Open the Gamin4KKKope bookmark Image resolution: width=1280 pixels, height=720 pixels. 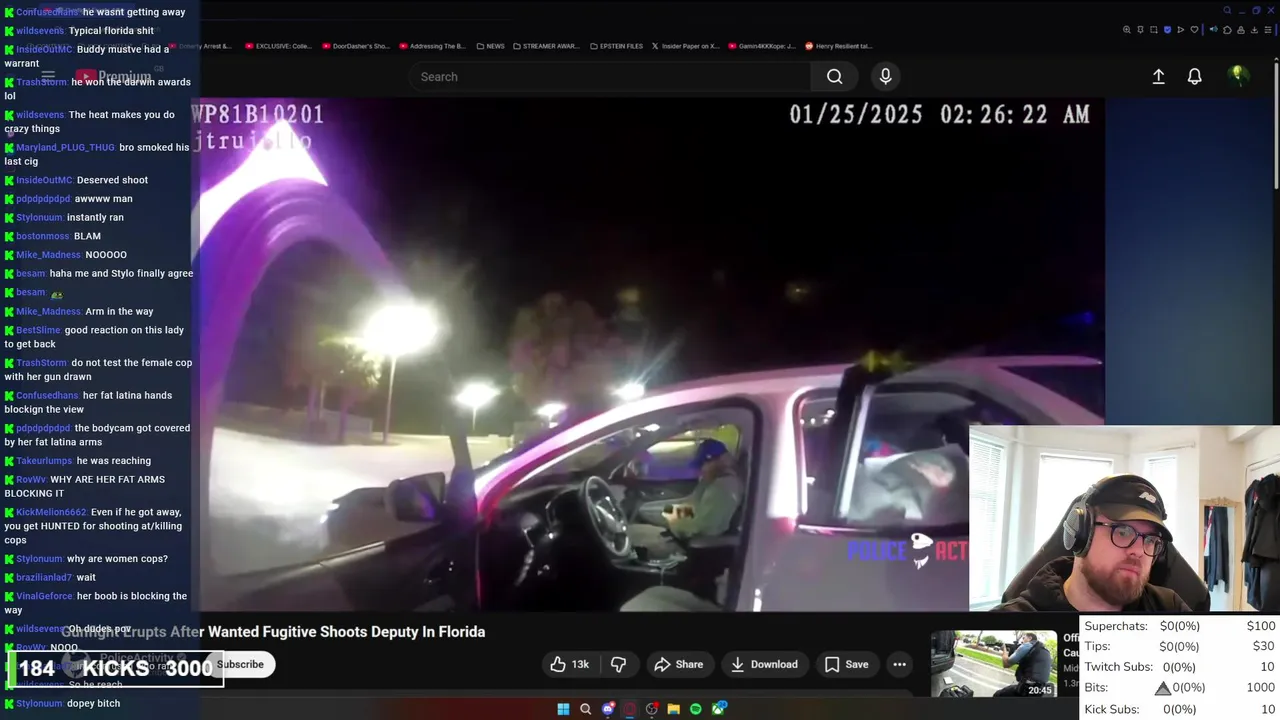point(763,46)
